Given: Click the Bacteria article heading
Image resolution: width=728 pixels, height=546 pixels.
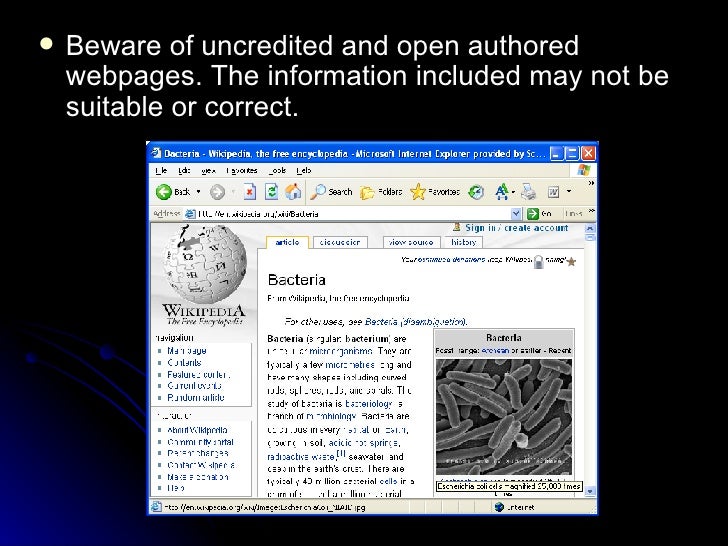Looking at the screenshot, I should tap(297, 280).
